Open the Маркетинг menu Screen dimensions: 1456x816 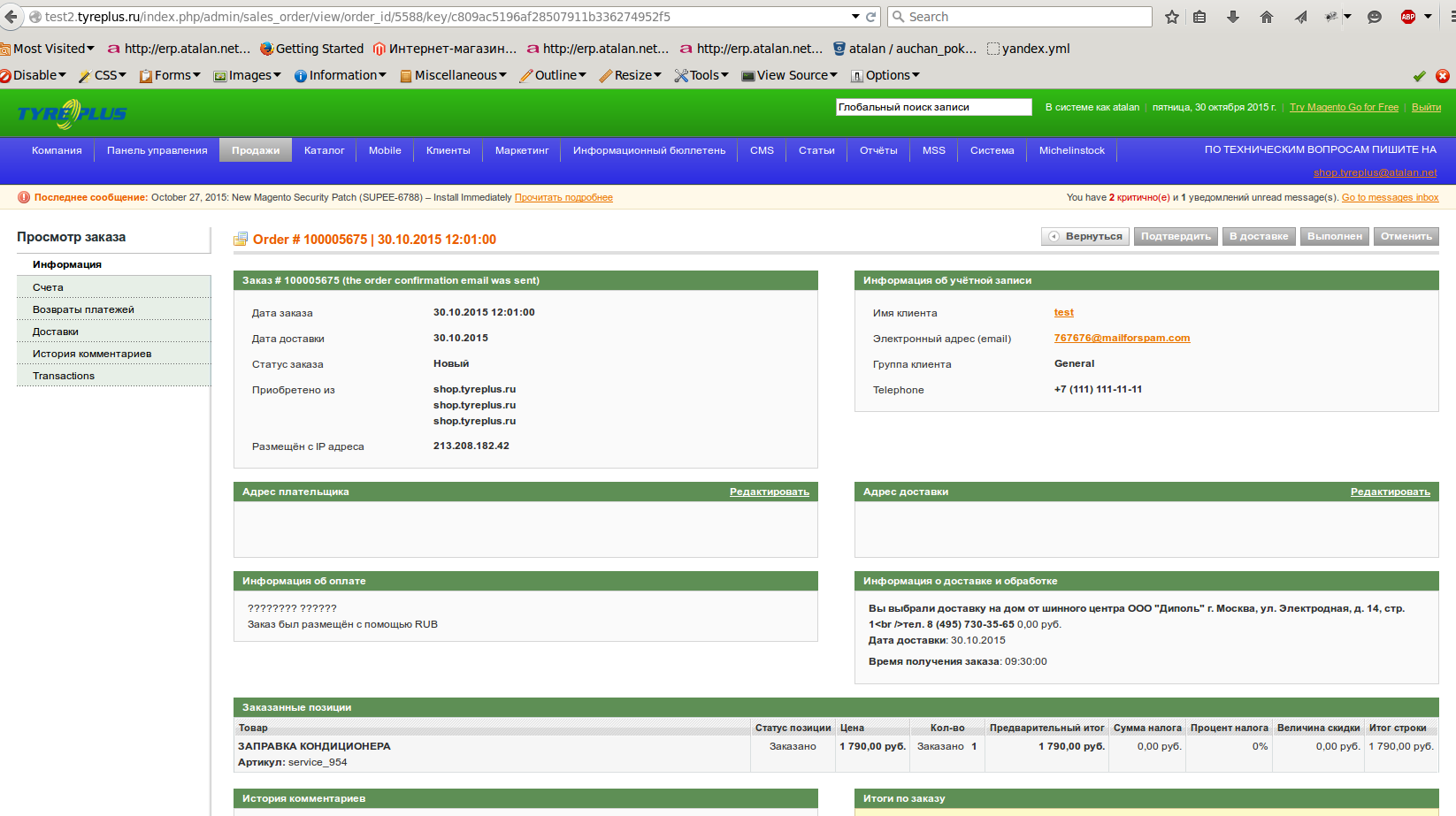click(x=522, y=150)
